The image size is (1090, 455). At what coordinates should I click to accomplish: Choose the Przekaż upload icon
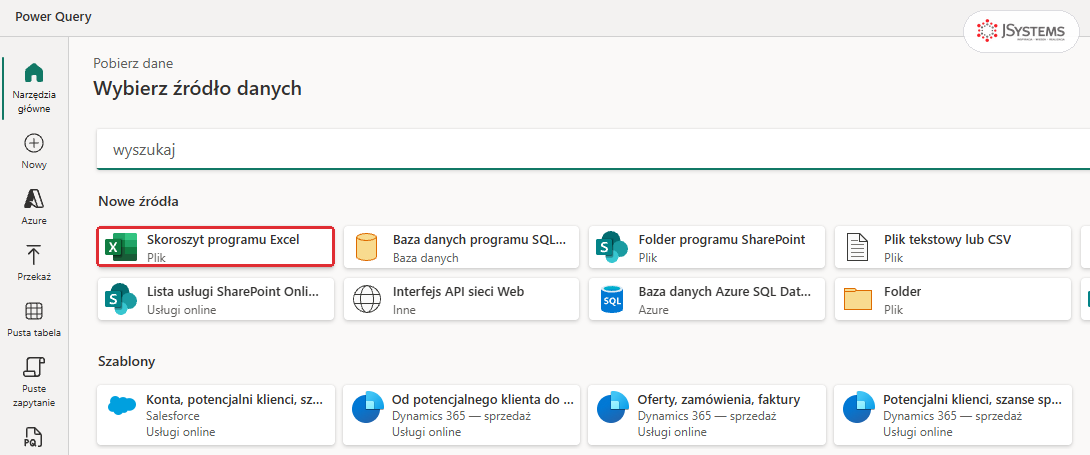coord(34,254)
